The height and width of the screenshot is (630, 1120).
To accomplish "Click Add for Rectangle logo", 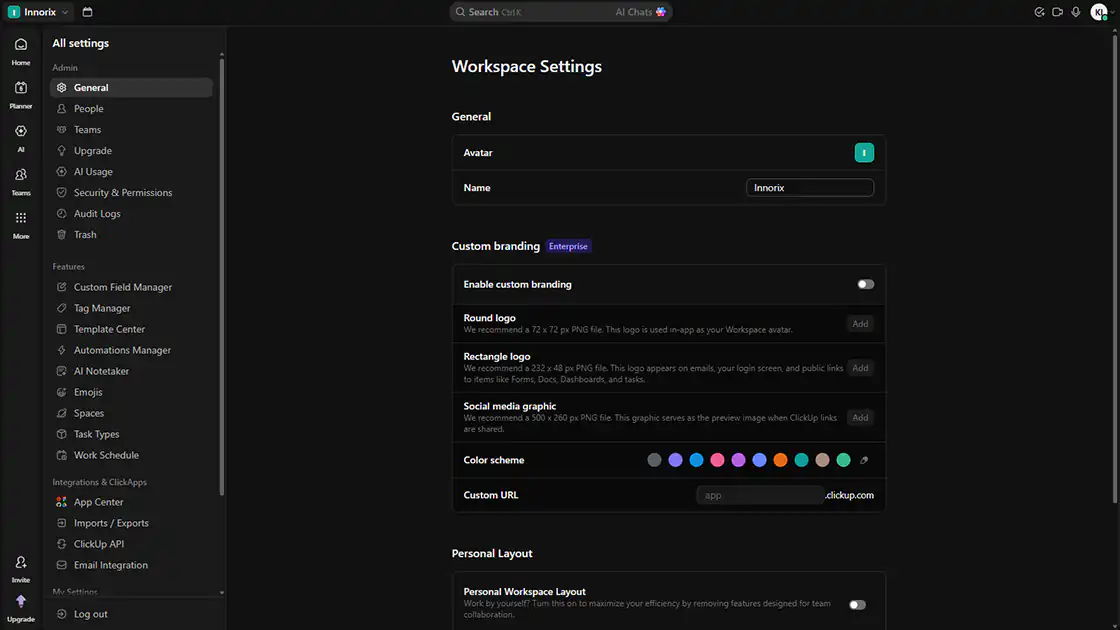I will click(x=860, y=369).
